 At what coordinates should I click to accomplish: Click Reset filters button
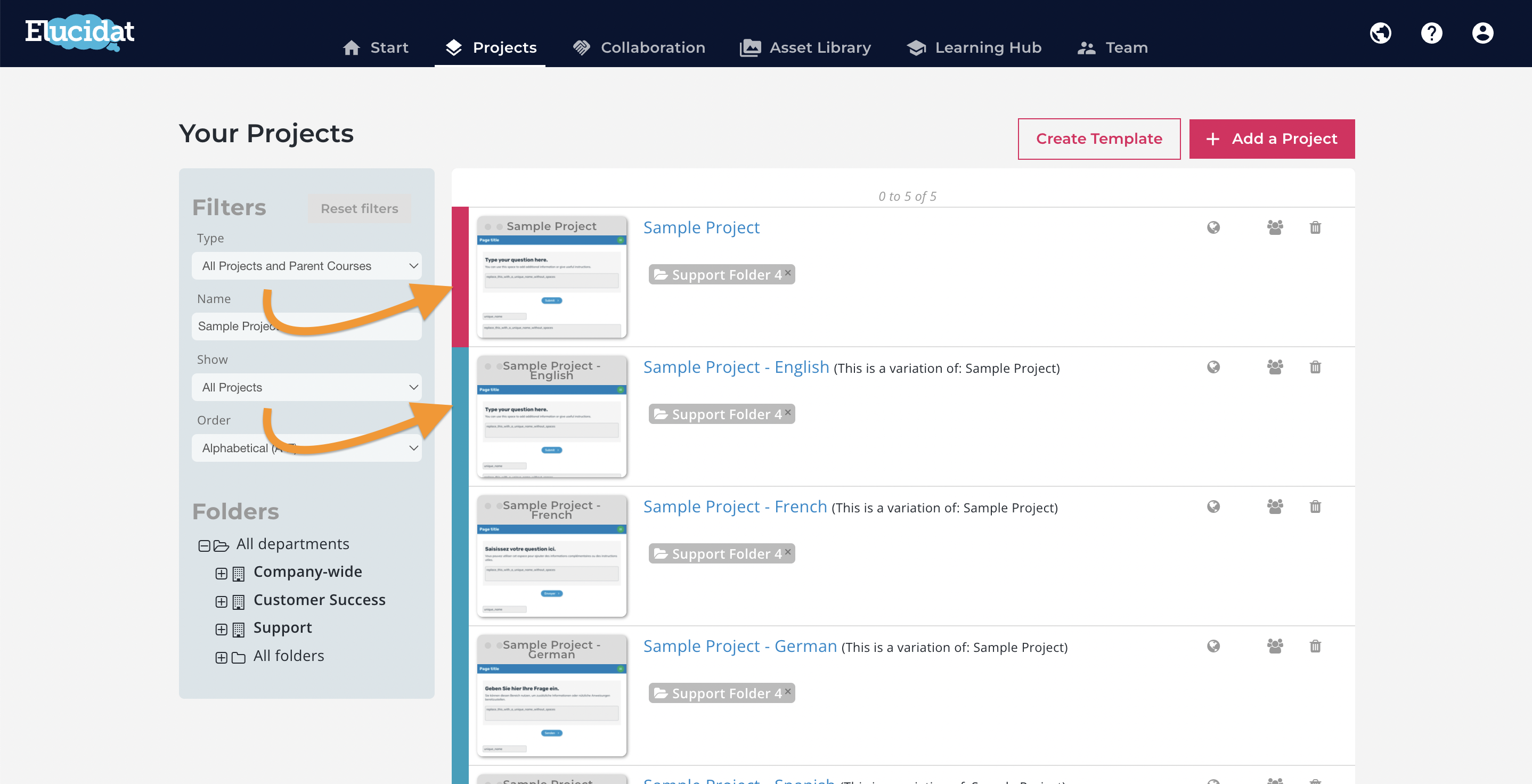[x=360, y=209]
